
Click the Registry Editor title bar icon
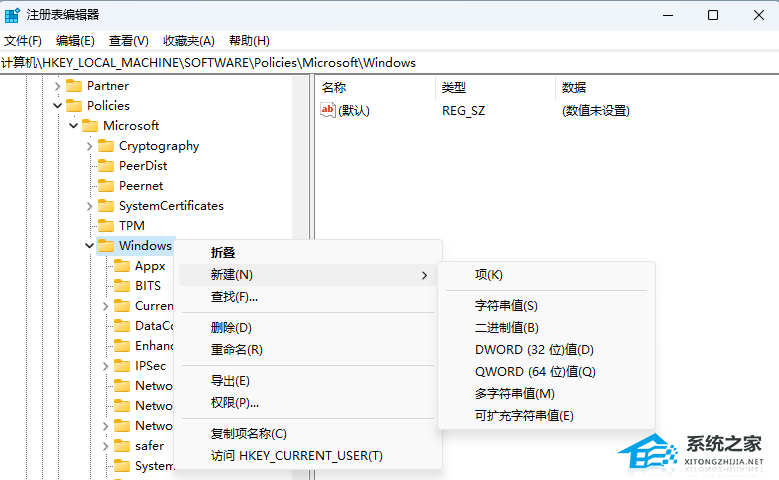point(12,15)
